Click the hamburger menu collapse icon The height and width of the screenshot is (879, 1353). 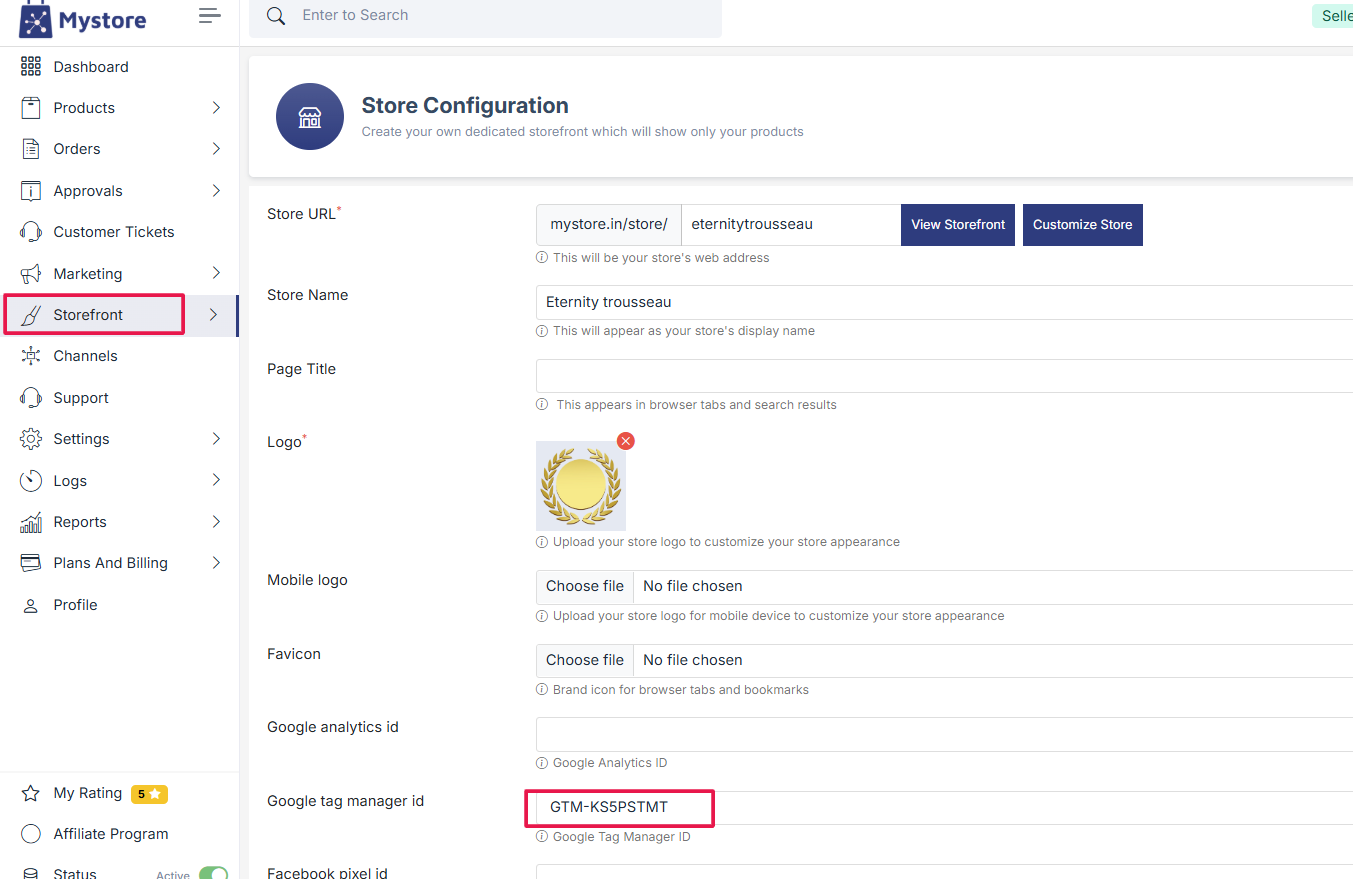pyautogui.click(x=209, y=15)
